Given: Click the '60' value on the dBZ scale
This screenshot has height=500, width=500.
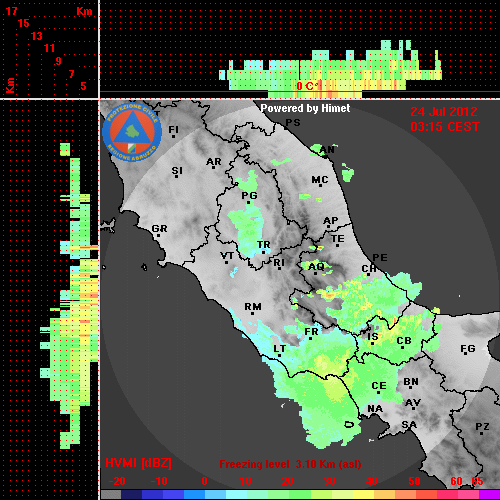Looking at the screenshot, I should (456, 481).
